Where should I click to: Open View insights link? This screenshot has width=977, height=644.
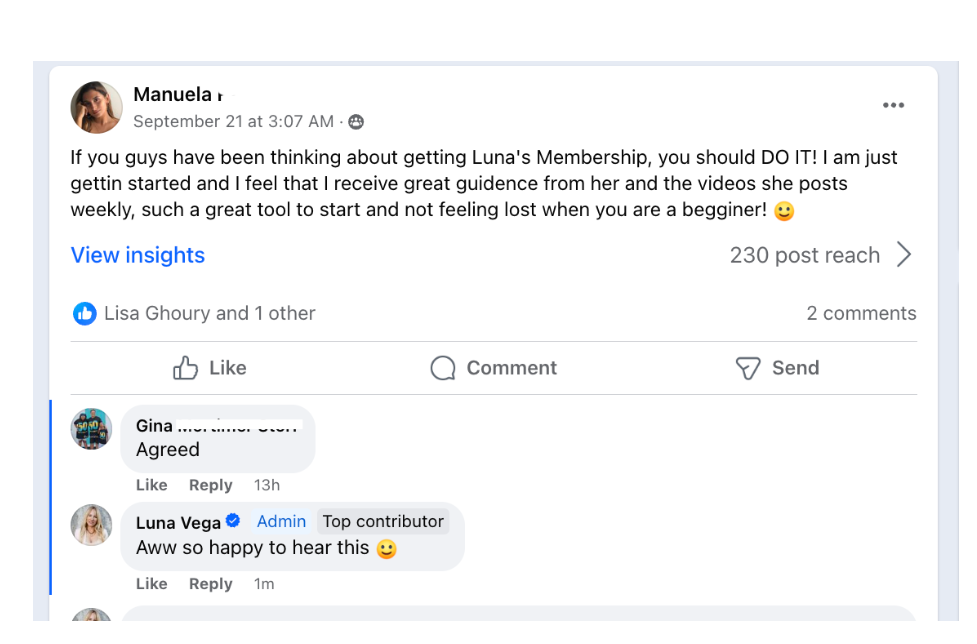click(137, 255)
